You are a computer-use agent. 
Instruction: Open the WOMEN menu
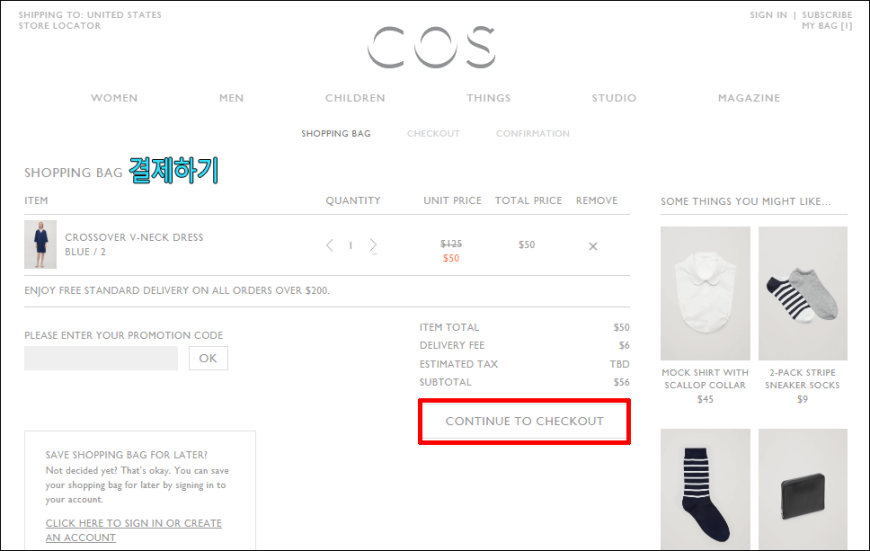(x=114, y=98)
